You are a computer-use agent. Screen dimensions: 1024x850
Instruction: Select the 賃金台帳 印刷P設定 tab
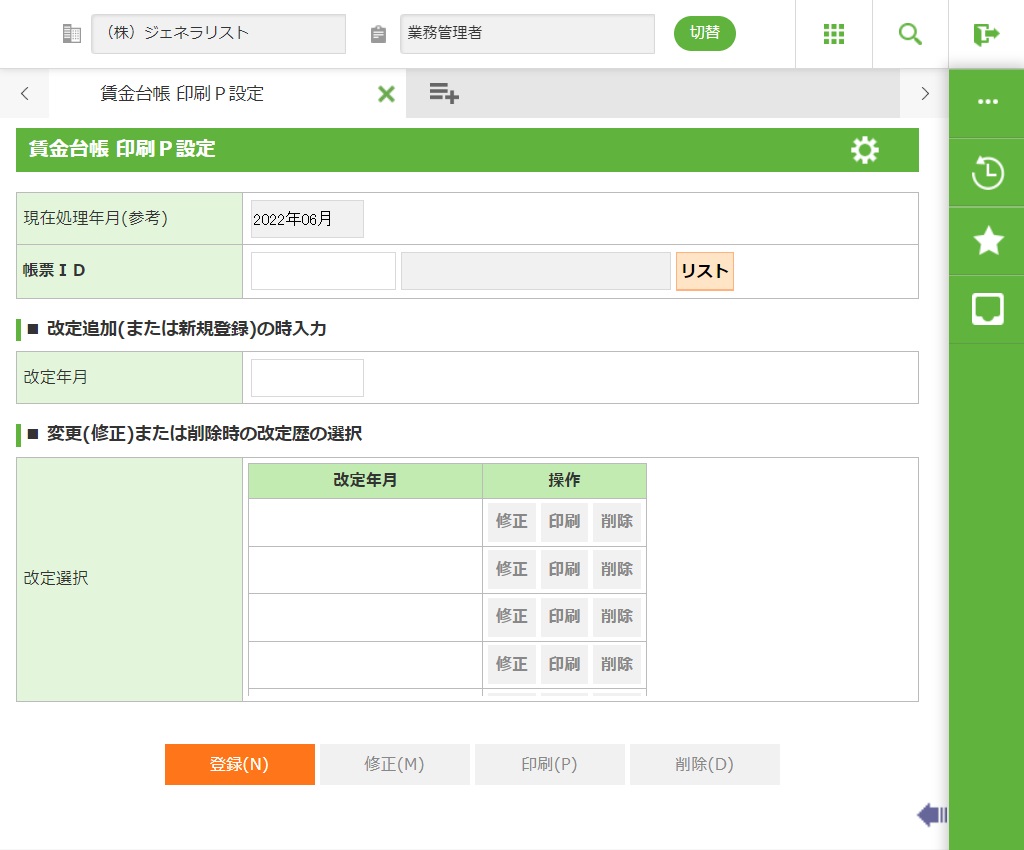click(182, 94)
